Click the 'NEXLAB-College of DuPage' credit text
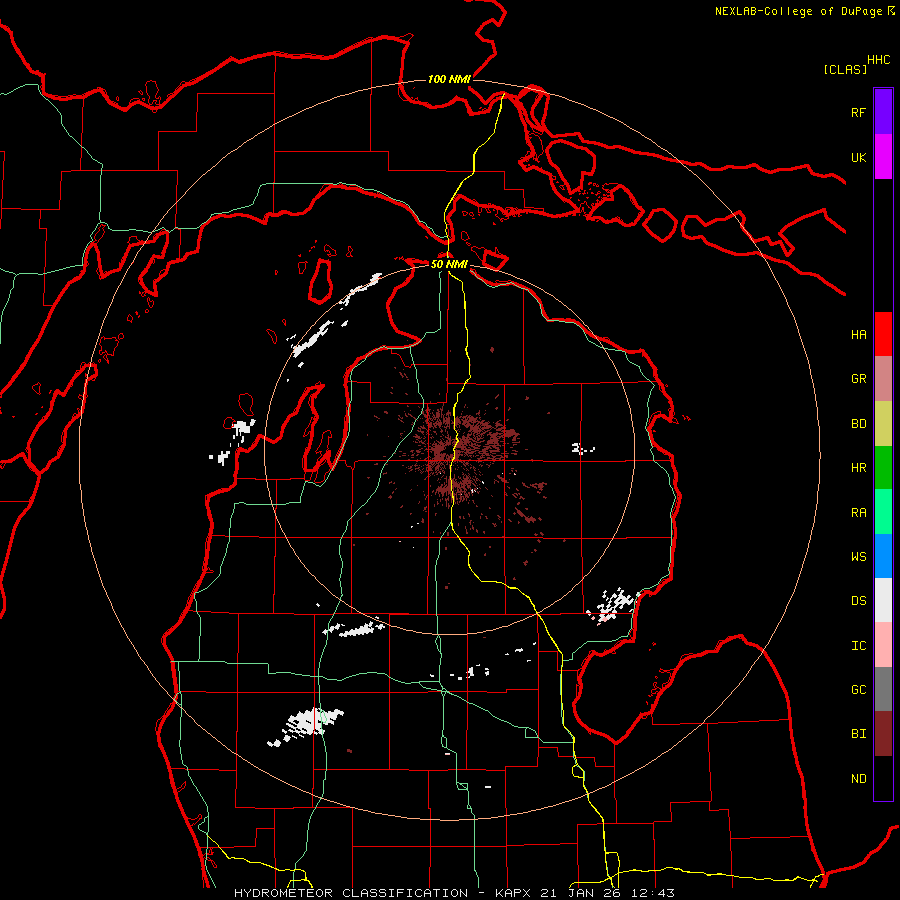 point(798,11)
